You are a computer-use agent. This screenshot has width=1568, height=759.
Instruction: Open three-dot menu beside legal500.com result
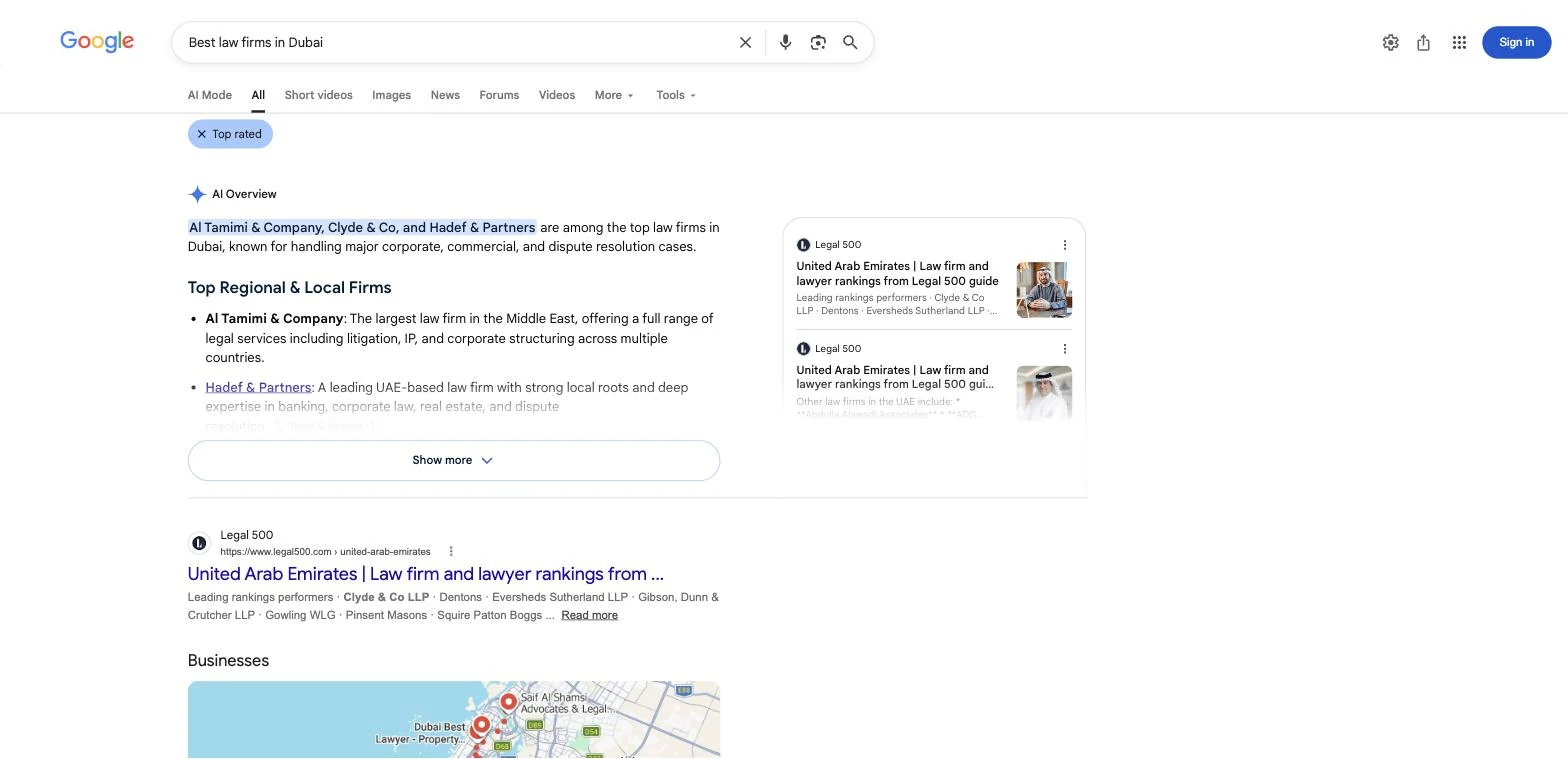451,551
